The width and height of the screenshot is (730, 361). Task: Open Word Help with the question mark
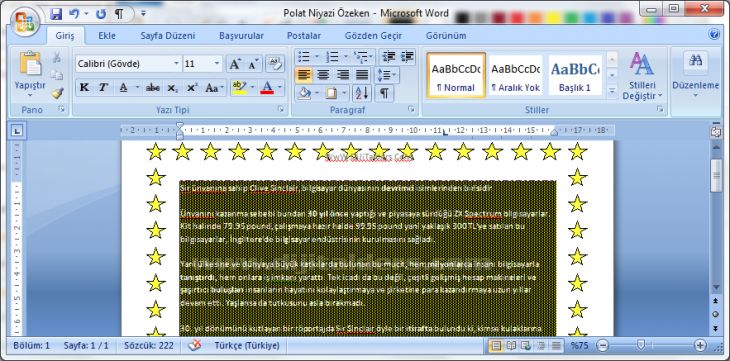click(x=714, y=34)
